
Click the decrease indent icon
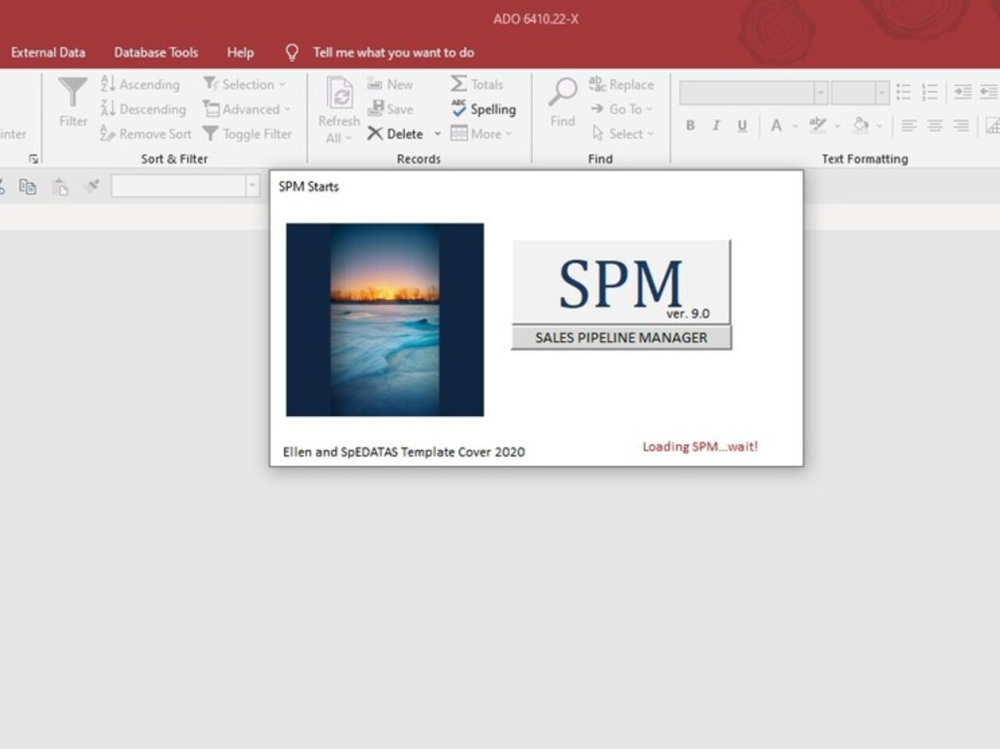click(989, 92)
